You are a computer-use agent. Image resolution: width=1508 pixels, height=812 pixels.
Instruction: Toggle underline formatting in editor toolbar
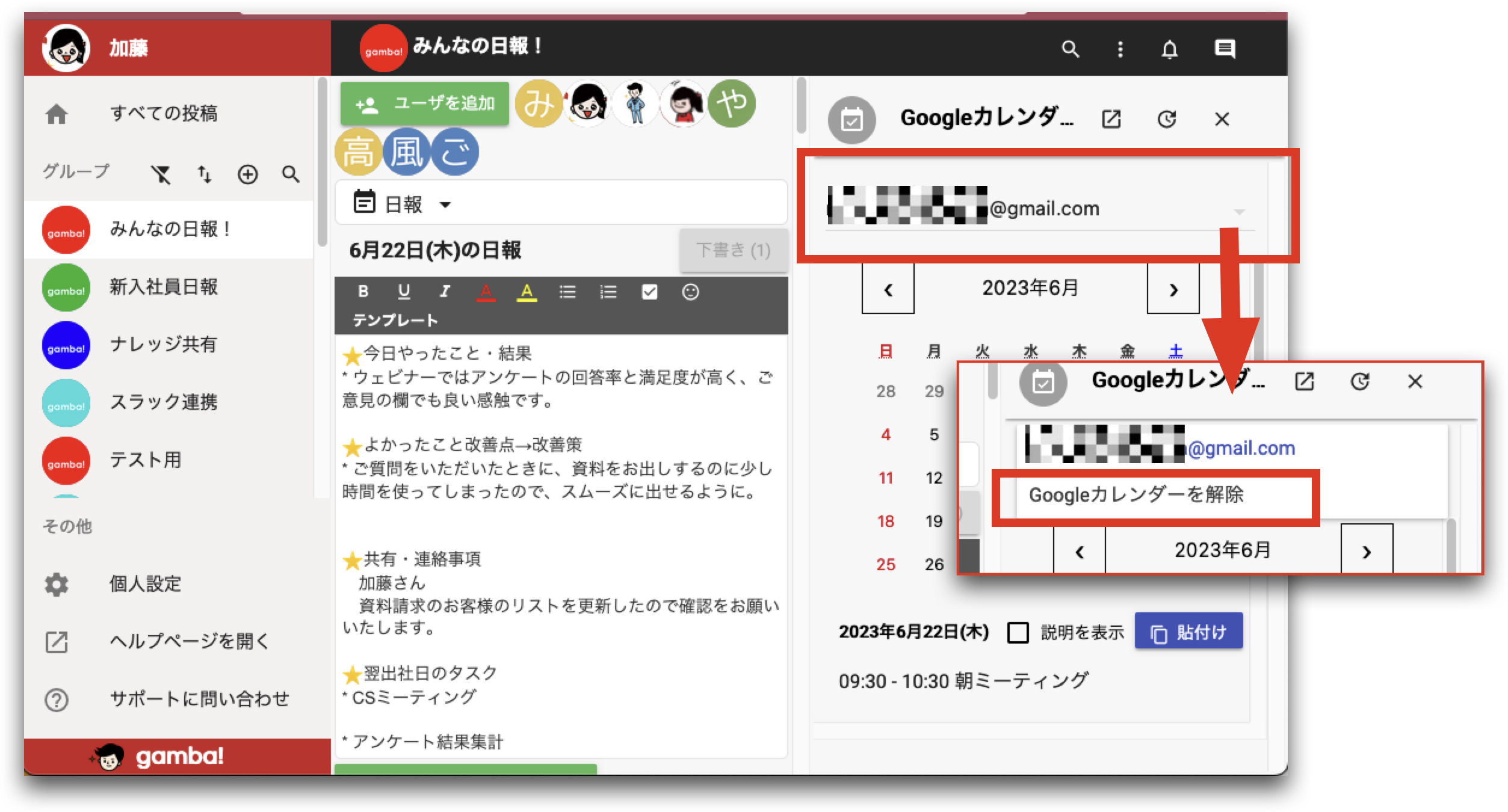(x=404, y=292)
